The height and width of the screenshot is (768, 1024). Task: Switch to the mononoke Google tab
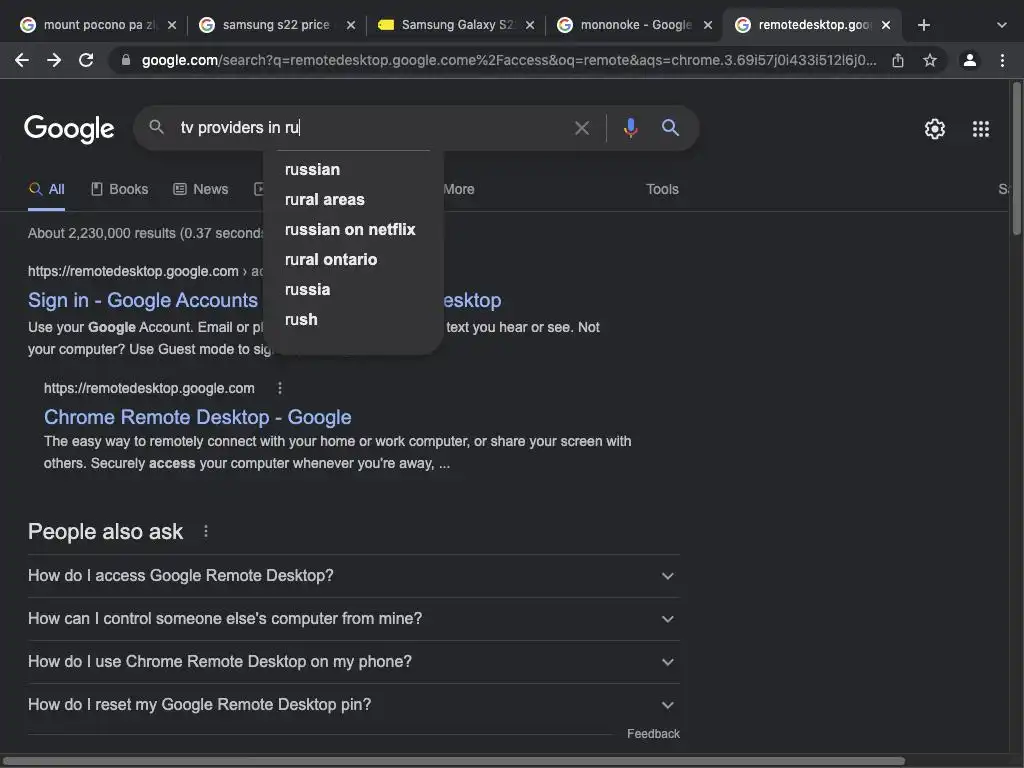pos(632,25)
